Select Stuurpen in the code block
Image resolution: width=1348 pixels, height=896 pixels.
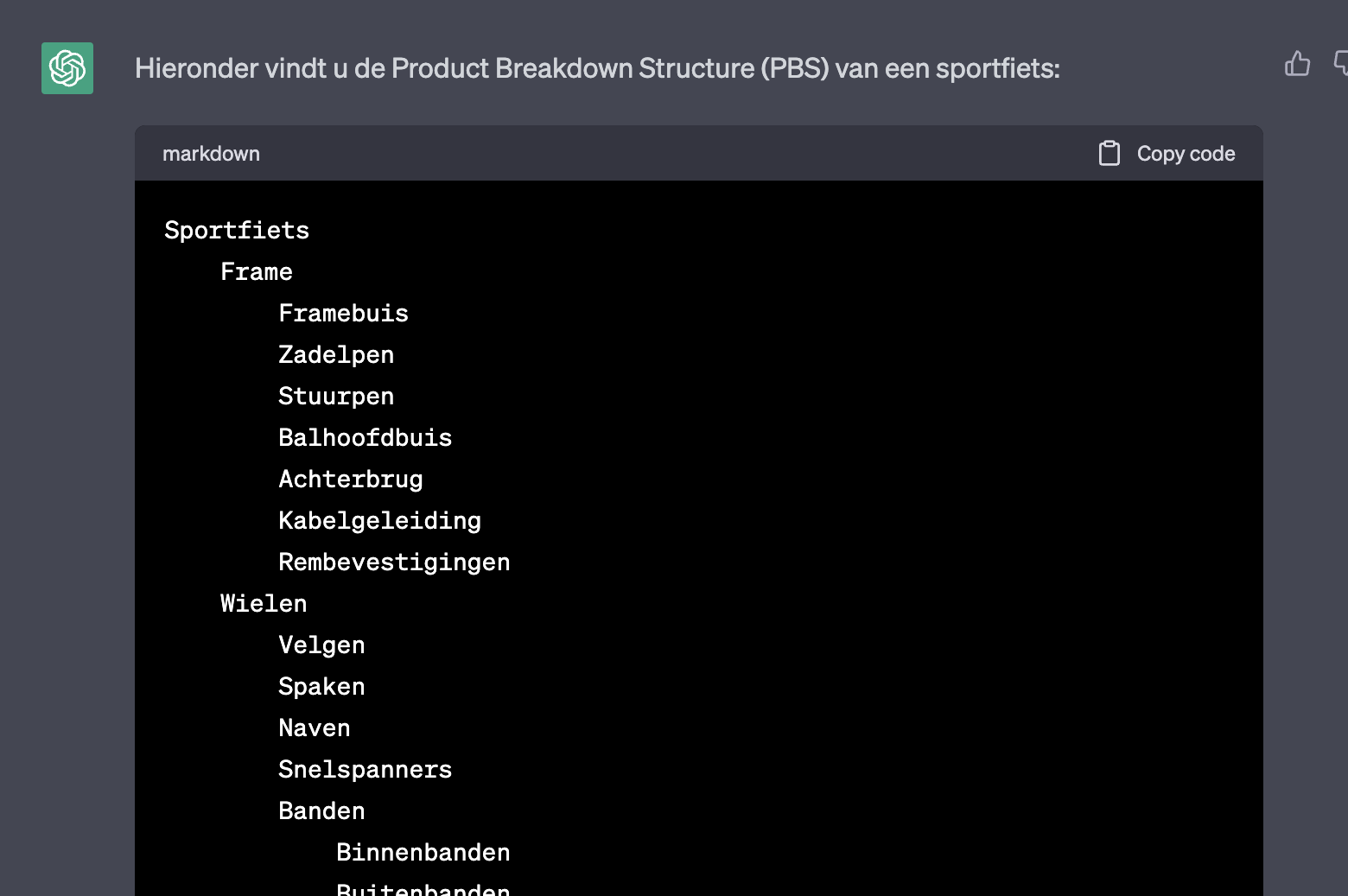[335, 396]
